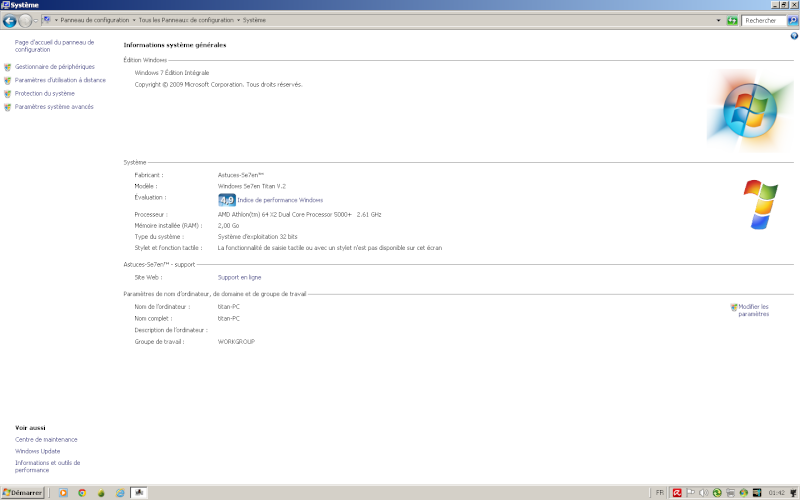Viewport: 800px width, 500px height.
Task: Open the recent pages dropdown beside Forward
Action: [x=35, y=21]
